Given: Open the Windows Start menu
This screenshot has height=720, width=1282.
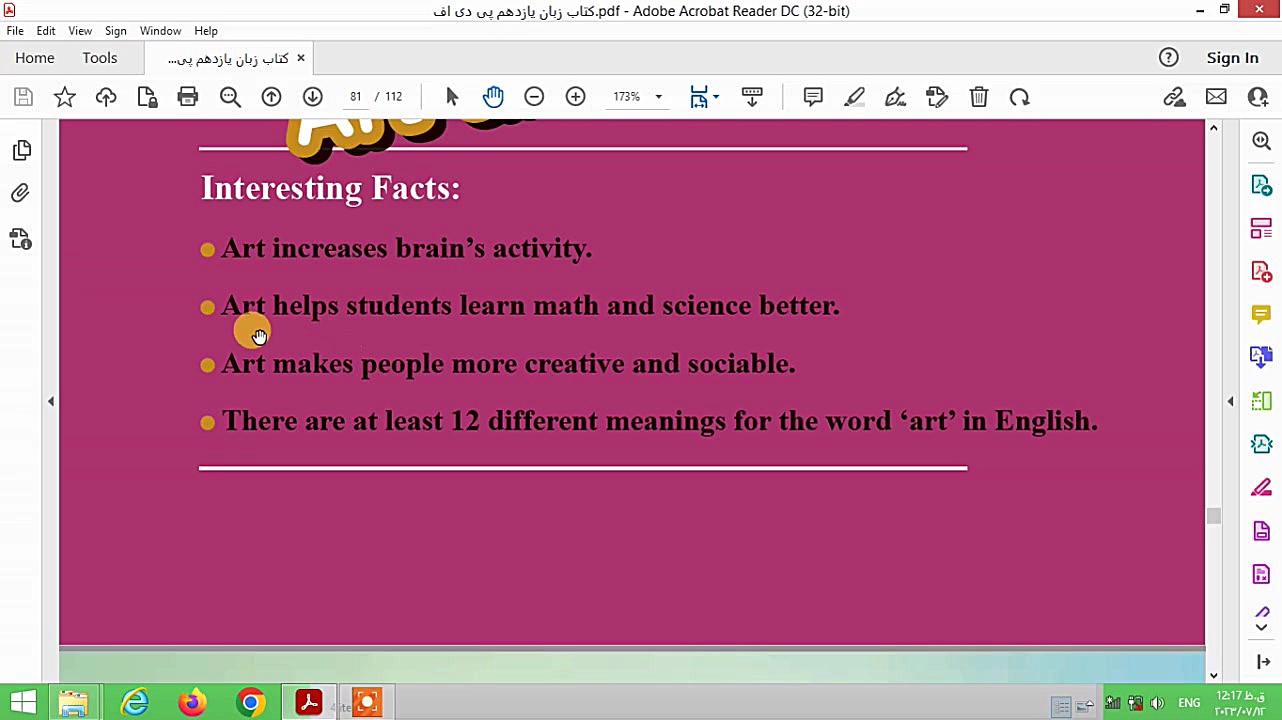Looking at the screenshot, I should pos(23,702).
